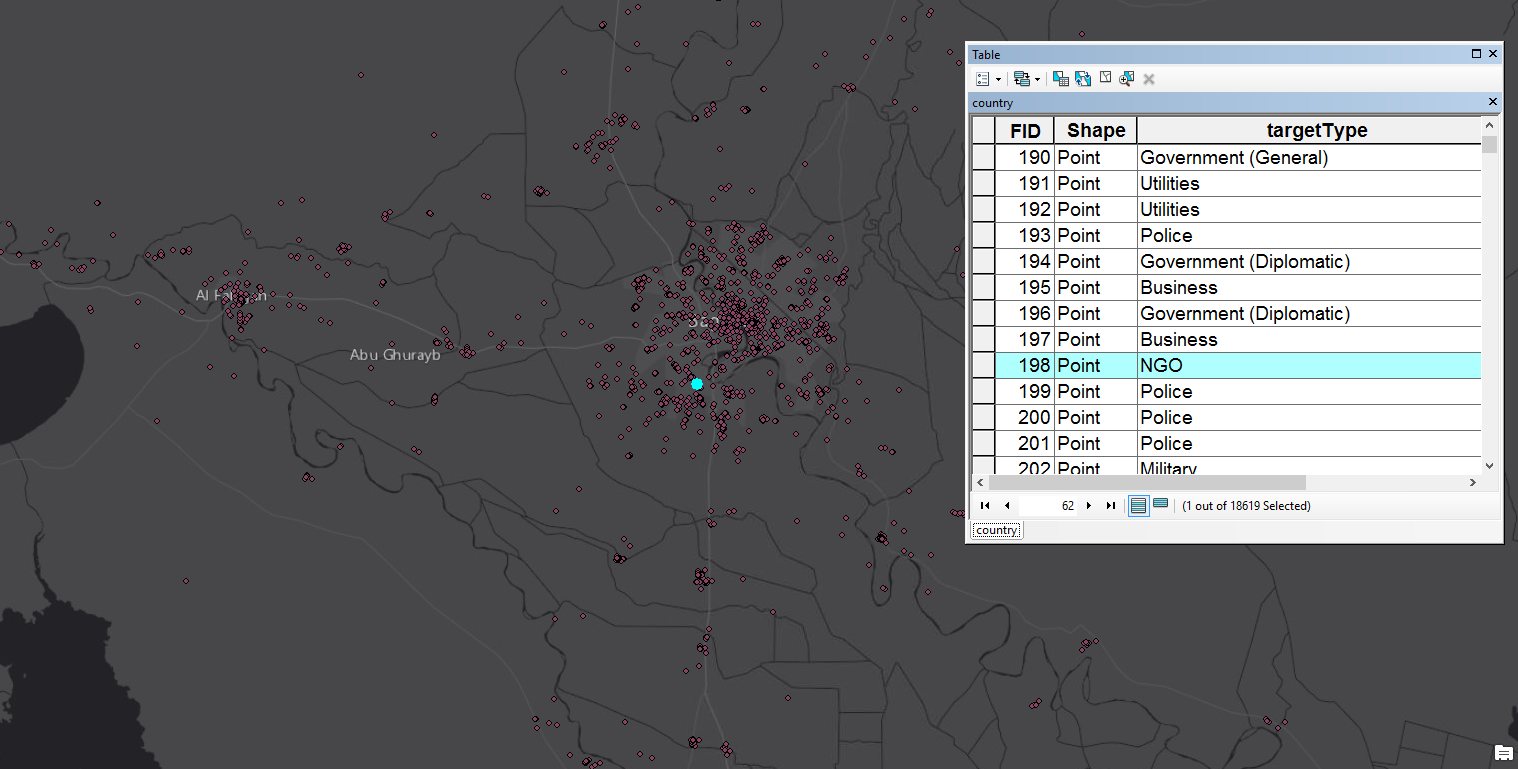Image resolution: width=1518 pixels, height=769 pixels.
Task: Open the Table Options menu icon
Action: click(983, 79)
